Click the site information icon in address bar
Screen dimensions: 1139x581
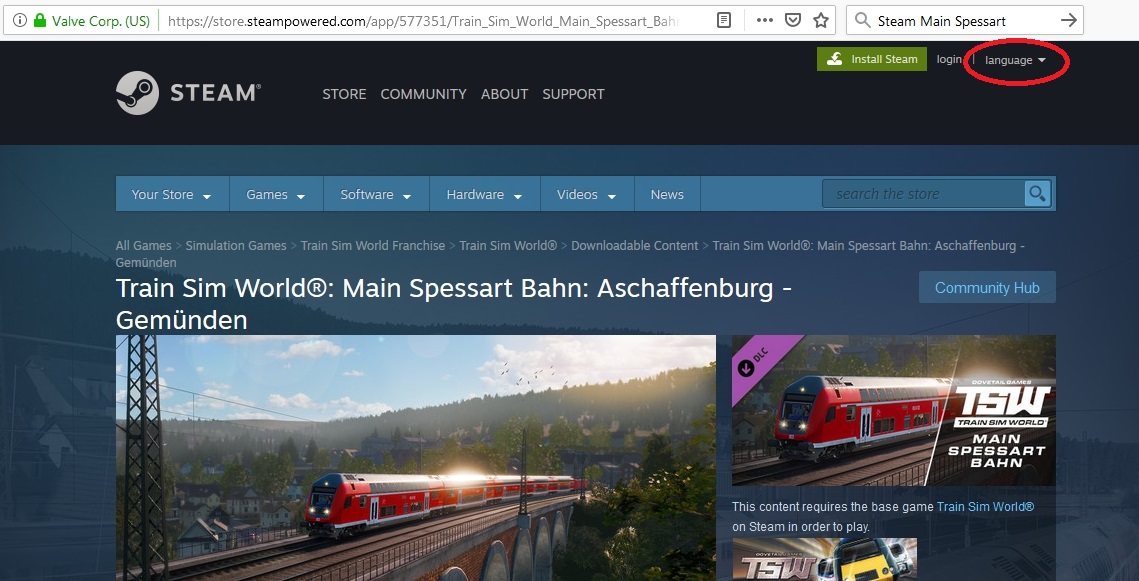20,20
